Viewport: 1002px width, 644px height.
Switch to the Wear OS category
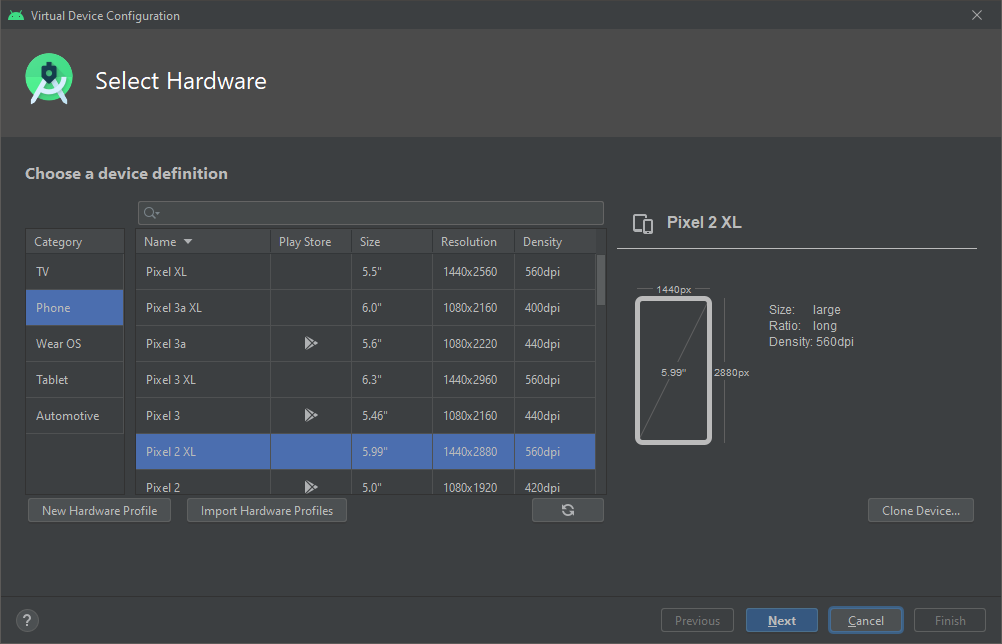(x=74, y=343)
